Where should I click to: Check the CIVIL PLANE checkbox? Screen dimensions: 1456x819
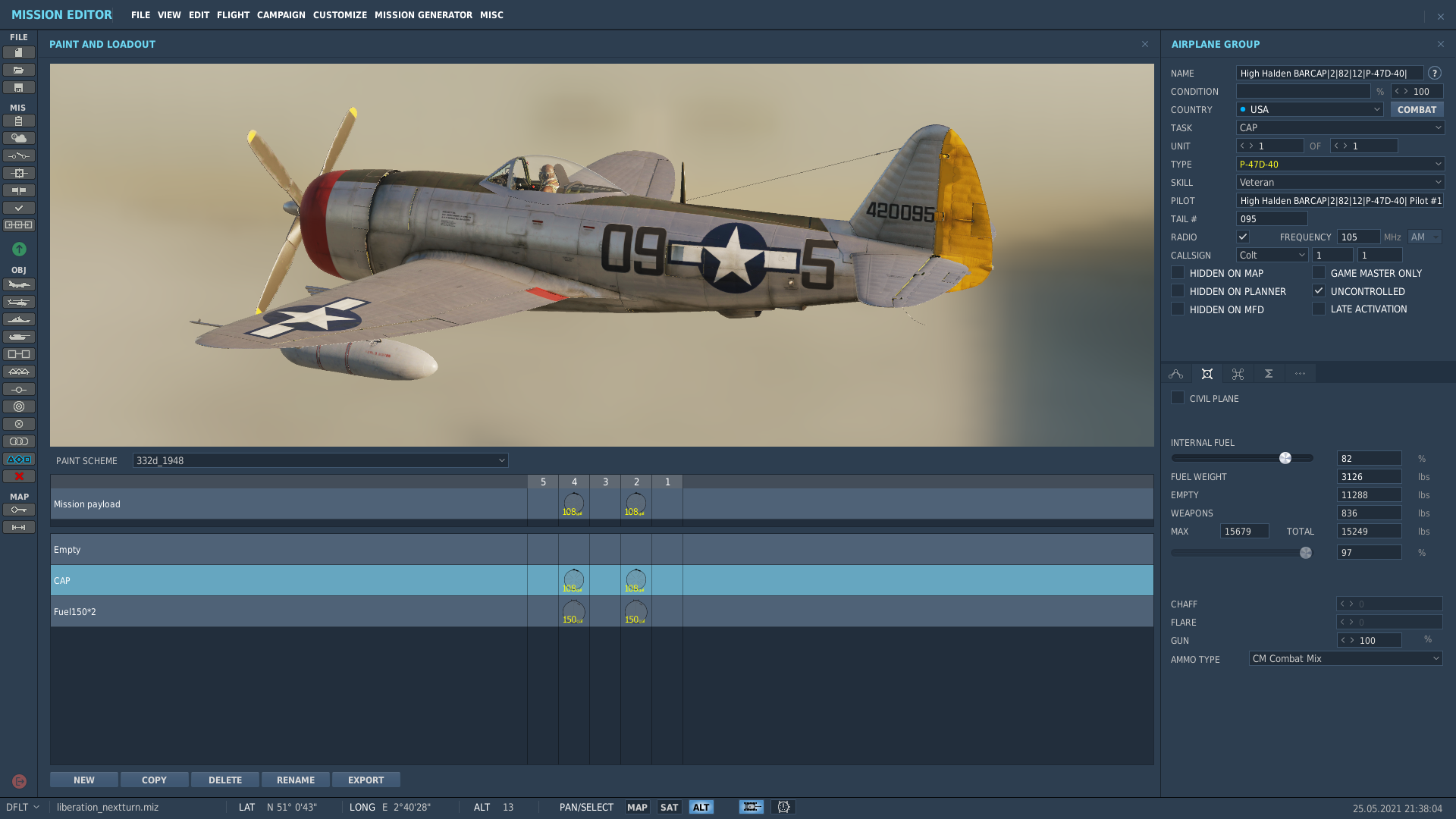(x=1178, y=397)
